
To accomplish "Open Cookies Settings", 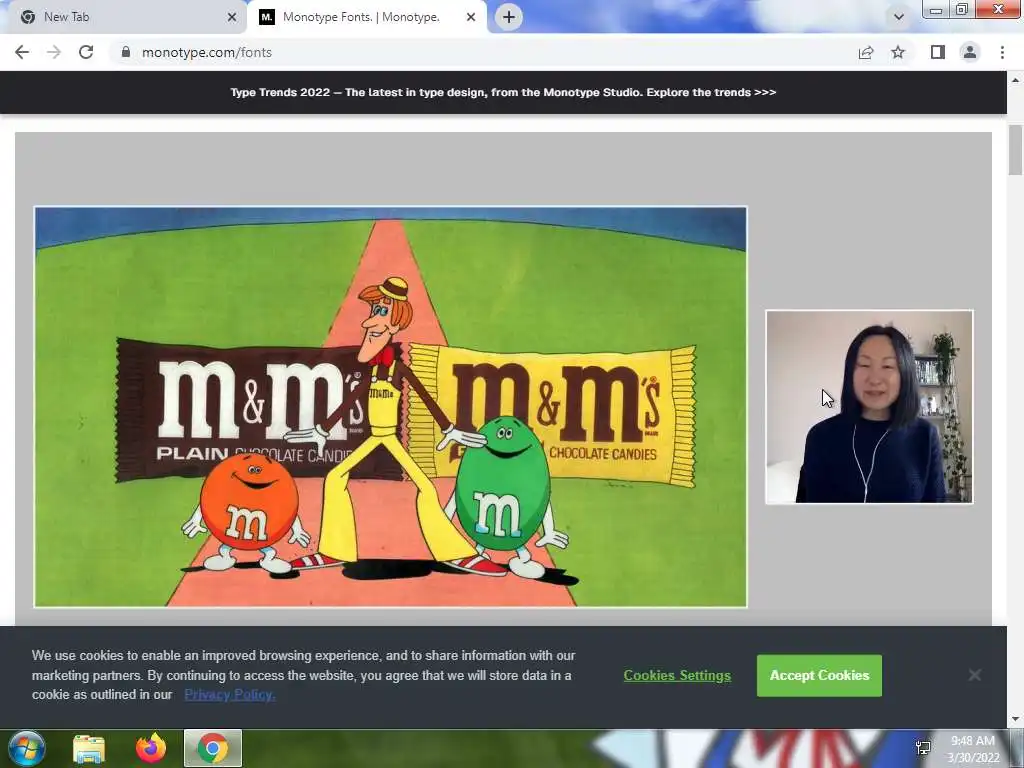I will click(x=677, y=675).
